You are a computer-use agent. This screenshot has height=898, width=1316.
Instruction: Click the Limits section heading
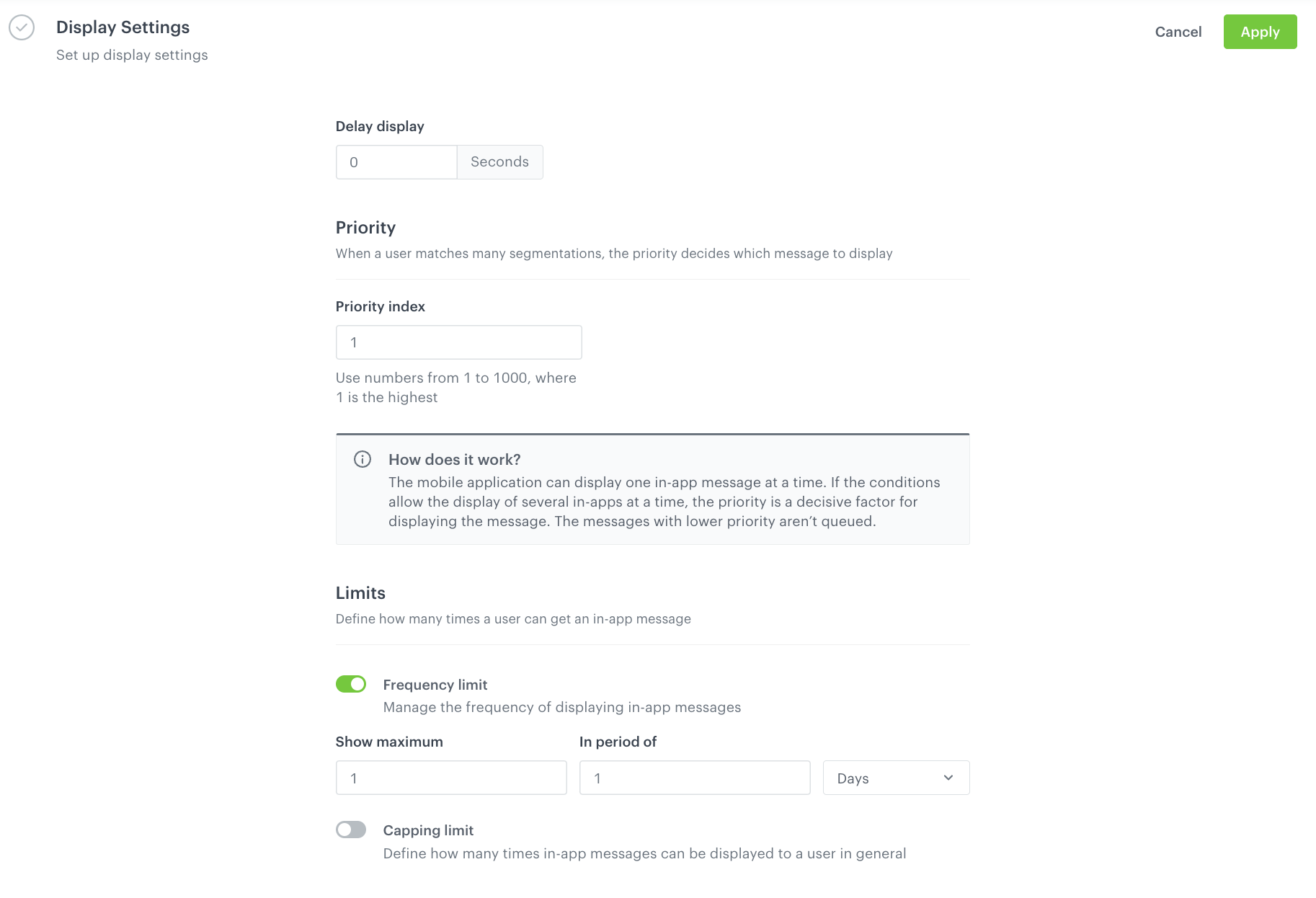(x=360, y=592)
